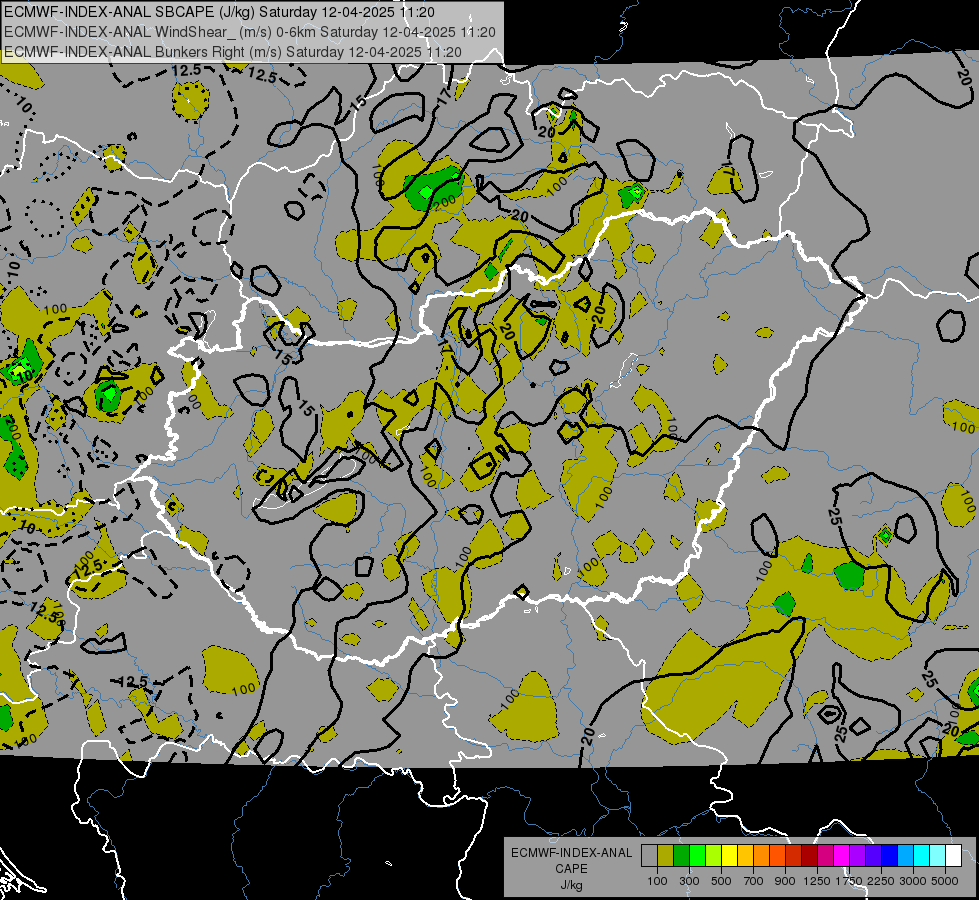Pick the pink-magenta swatch after 1250
Image resolution: width=979 pixels, height=900 pixels.
point(825,856)
